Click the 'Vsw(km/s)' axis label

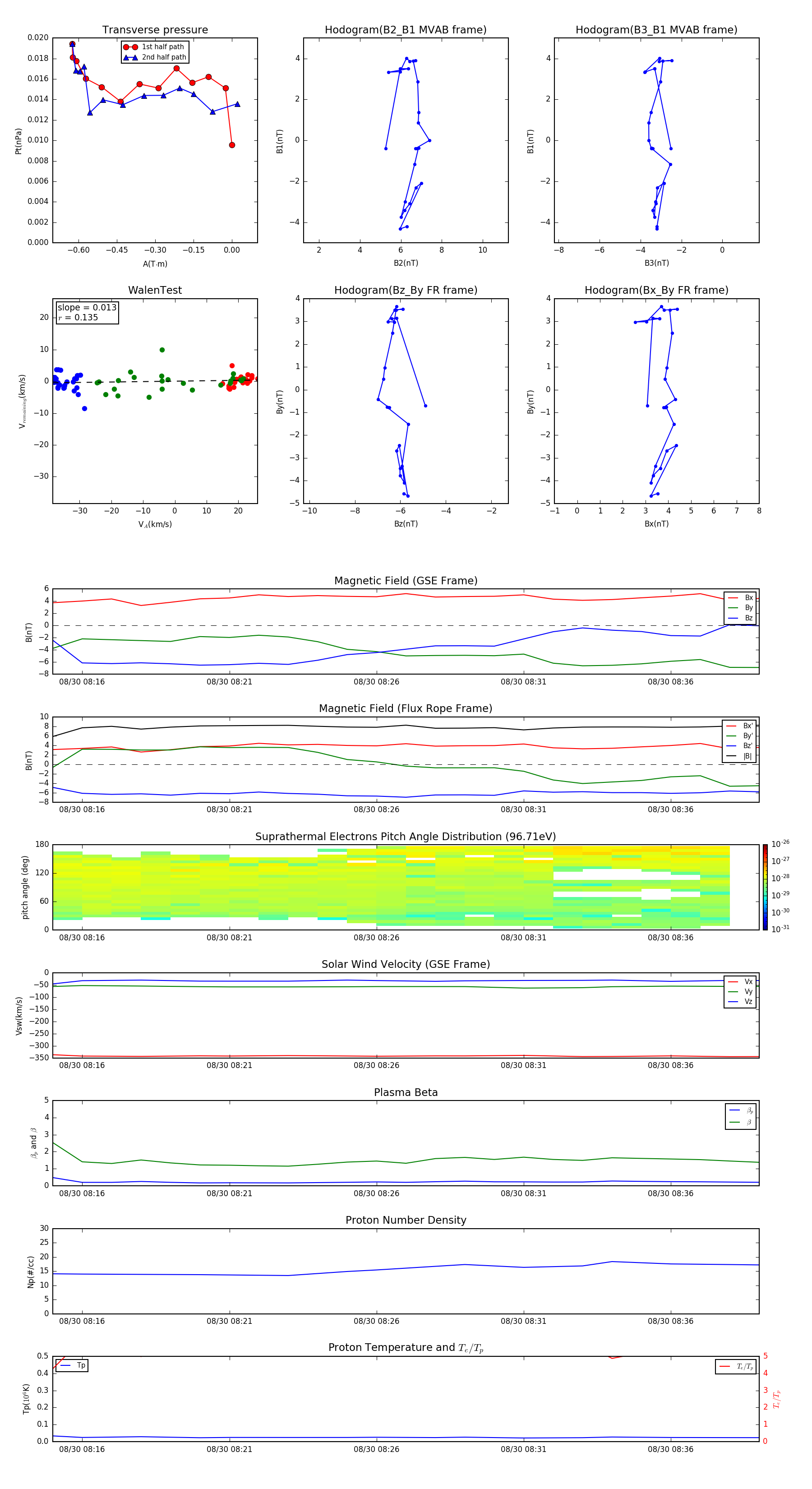pyautogui.click(x=18, y=1016)
